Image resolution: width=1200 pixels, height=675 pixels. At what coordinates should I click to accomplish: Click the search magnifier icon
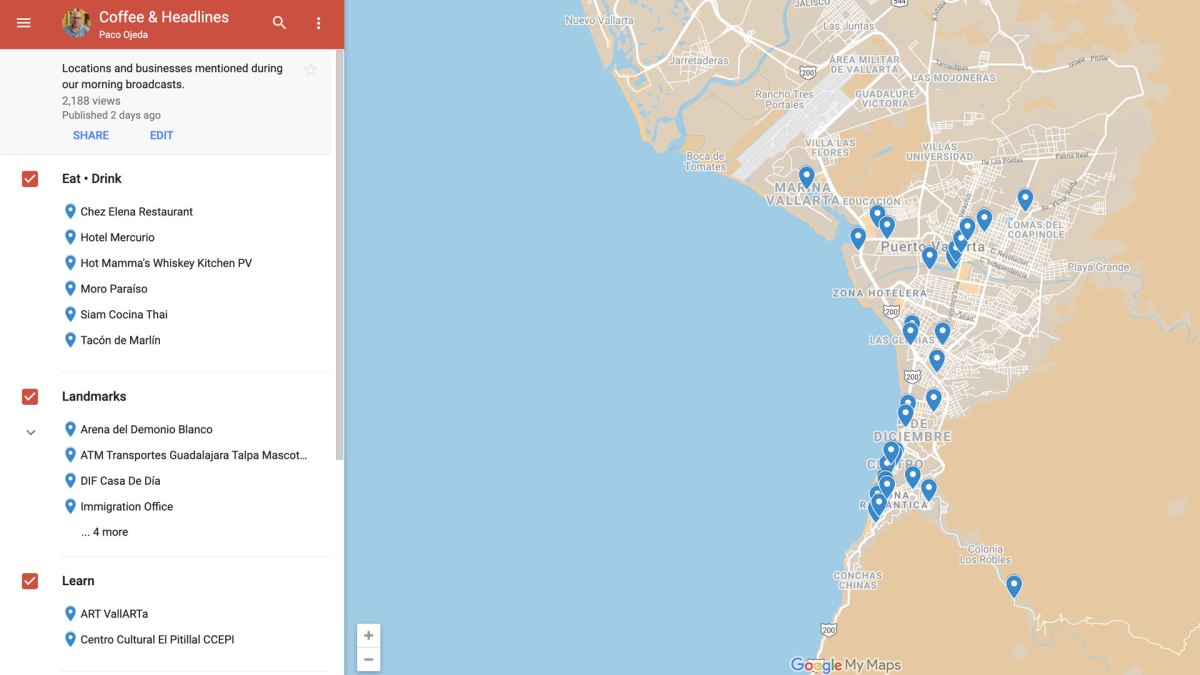tap(279, 23)
